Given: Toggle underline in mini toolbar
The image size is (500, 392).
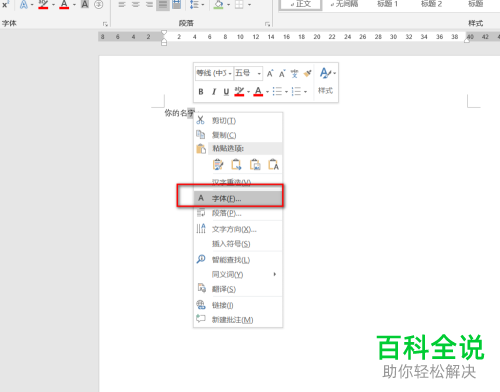Looking at the screenshot, I should [226, 91].
